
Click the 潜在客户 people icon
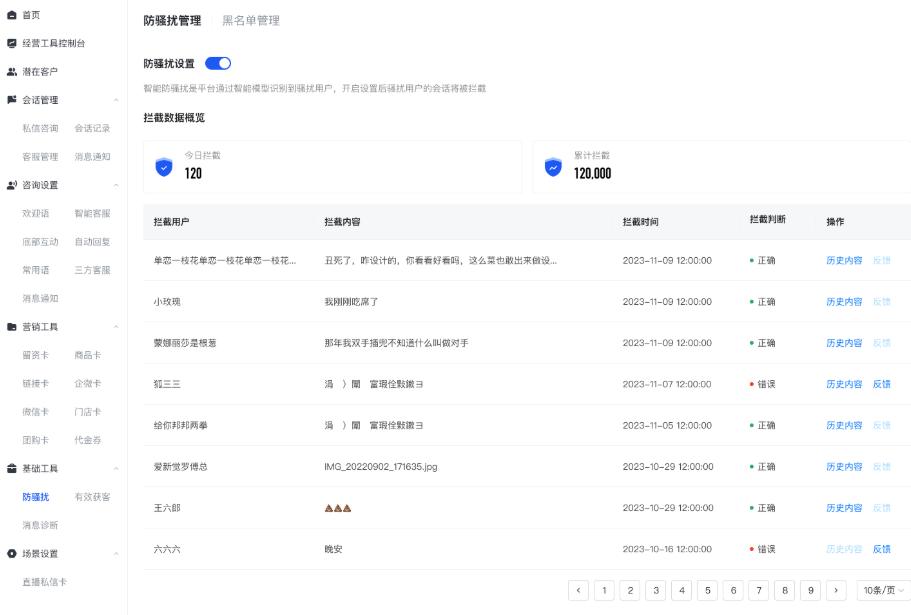[x=12, y=72]
